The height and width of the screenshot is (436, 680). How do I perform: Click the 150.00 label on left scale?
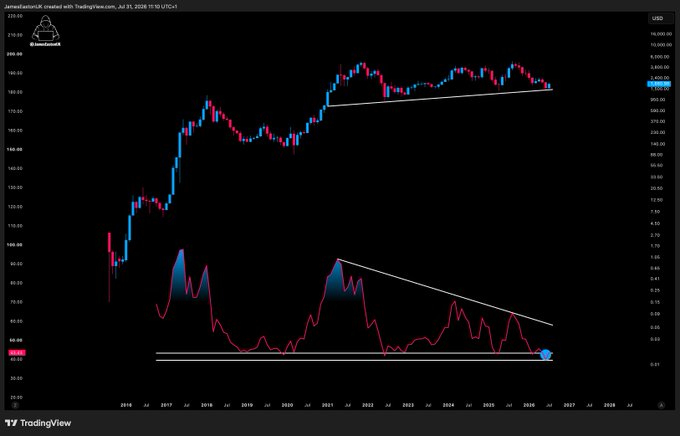pos(15,149)
